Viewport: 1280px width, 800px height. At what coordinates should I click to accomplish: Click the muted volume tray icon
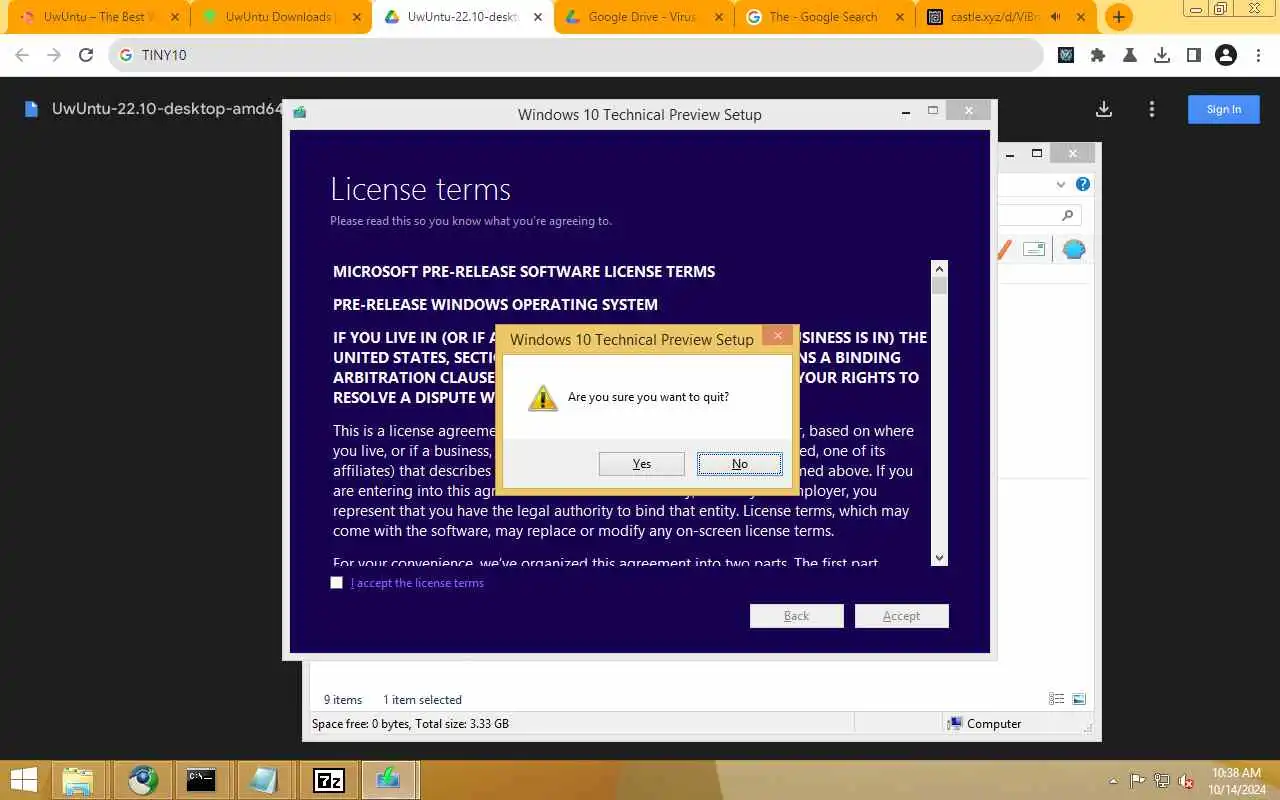(x=1186, y=781)
